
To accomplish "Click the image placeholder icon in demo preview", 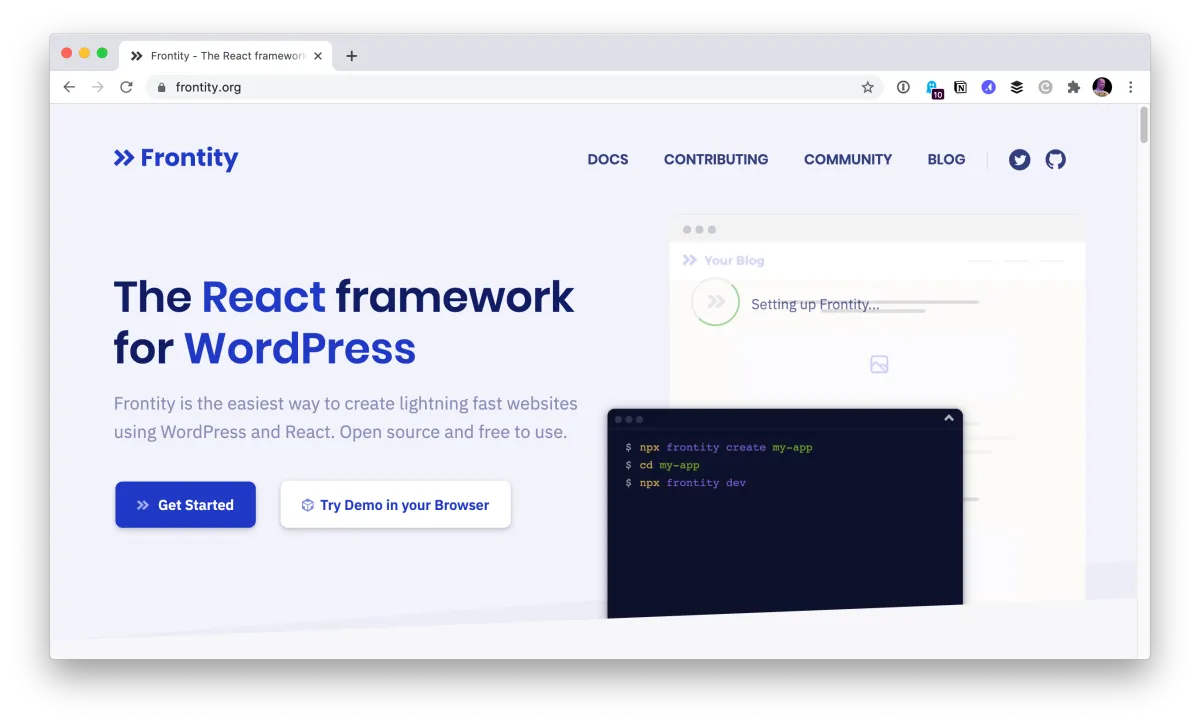I will (x=879, y=364).
